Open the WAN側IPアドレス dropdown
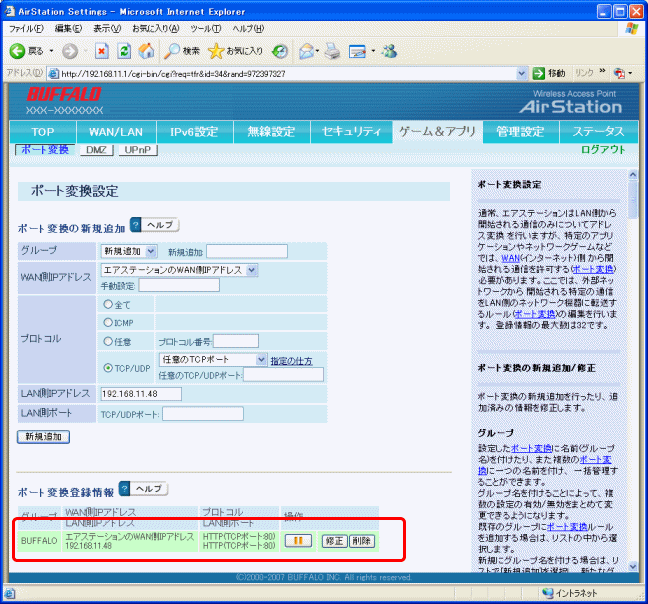This screenshot has height=604, width=648. [x=179, y=270]
